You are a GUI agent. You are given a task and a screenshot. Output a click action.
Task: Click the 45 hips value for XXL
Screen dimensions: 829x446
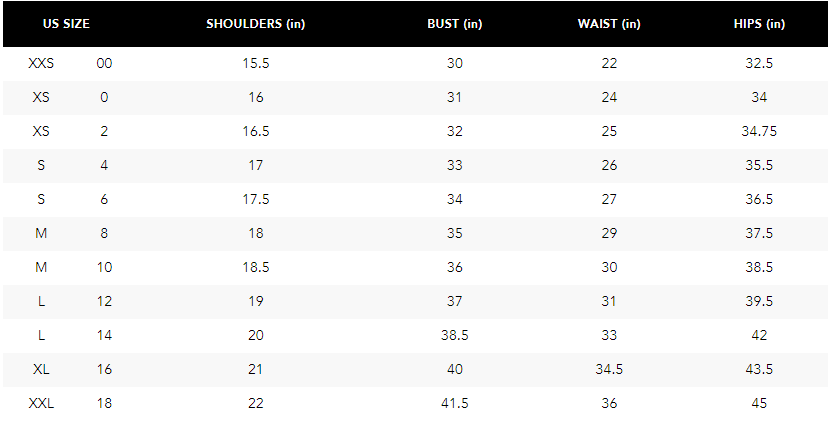coord(759,403)
